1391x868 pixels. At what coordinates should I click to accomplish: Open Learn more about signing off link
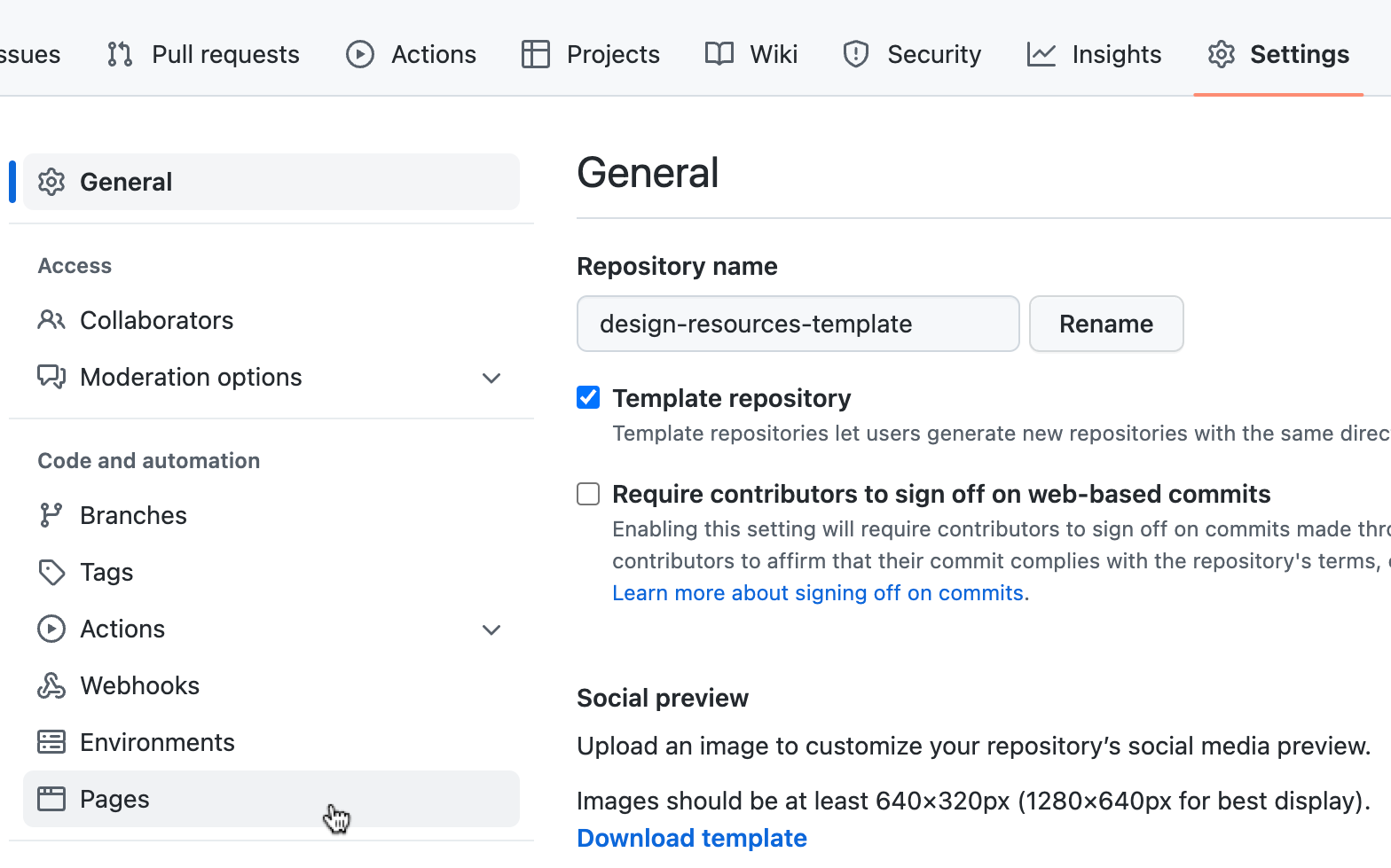(817, 593)
